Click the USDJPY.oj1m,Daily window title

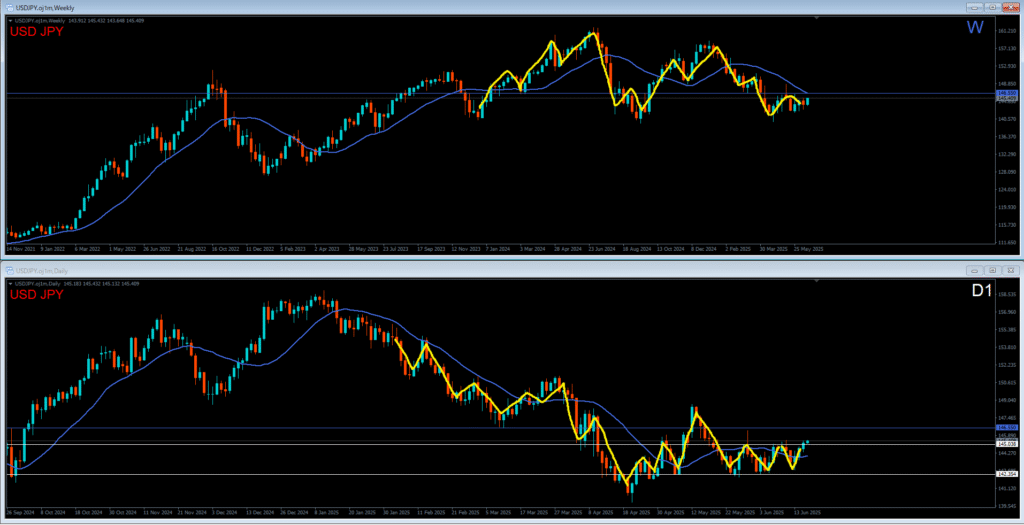[42, 270]
